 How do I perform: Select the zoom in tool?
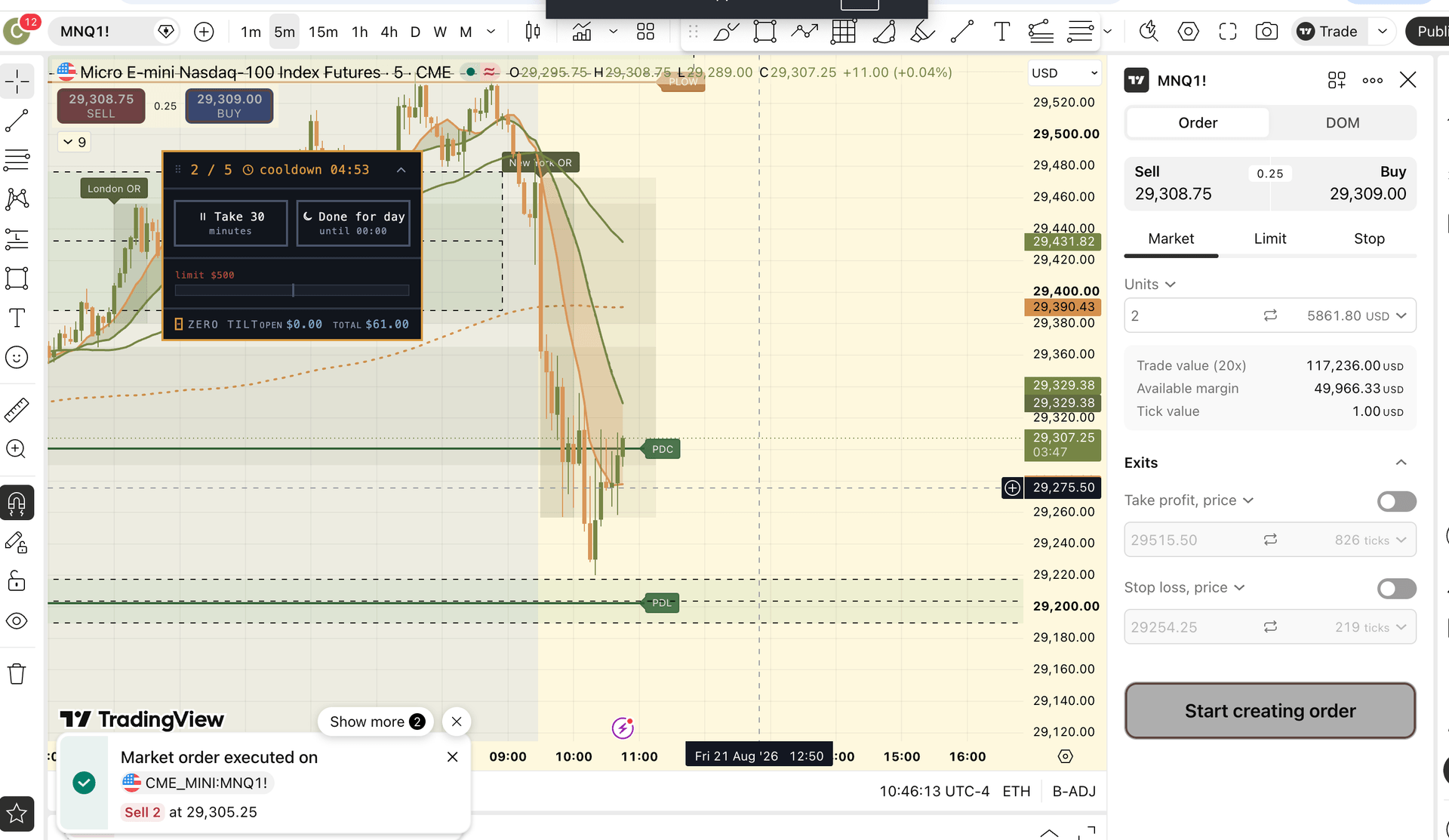point(17,449)
